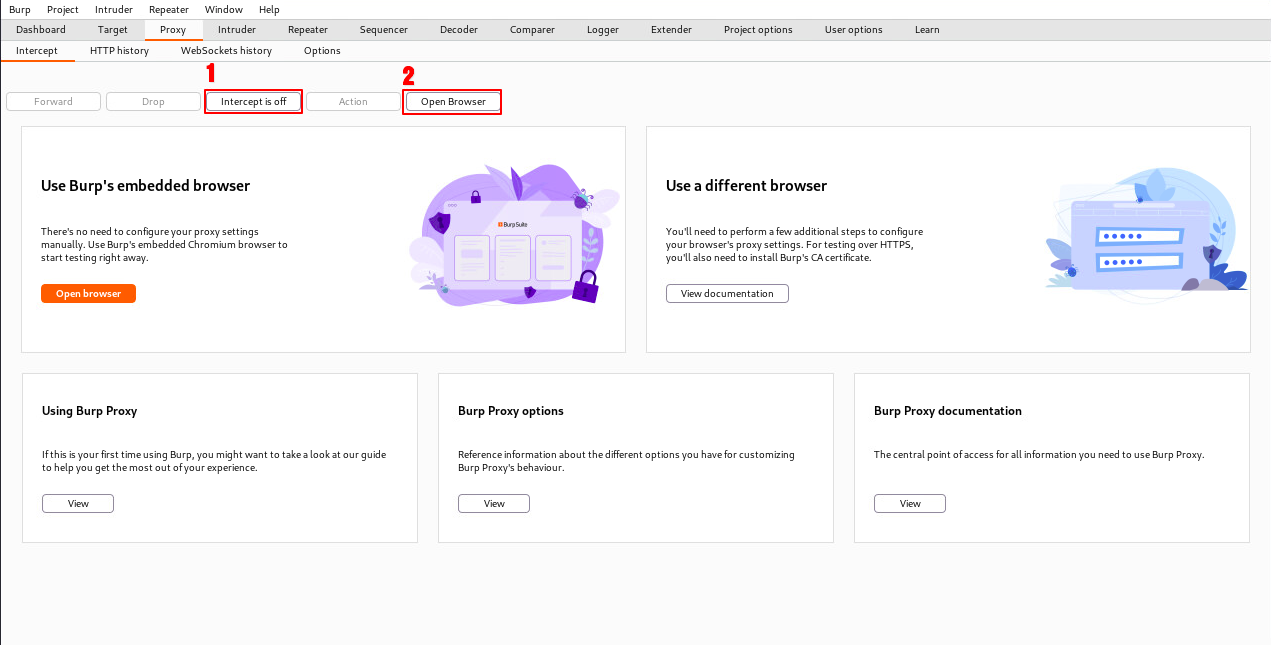Image resolution: width=1271 pixels, height=645 pixels.
Task: Click the Open Browser toolbar button
Action: pyautogui.click(x=452, y=102)
